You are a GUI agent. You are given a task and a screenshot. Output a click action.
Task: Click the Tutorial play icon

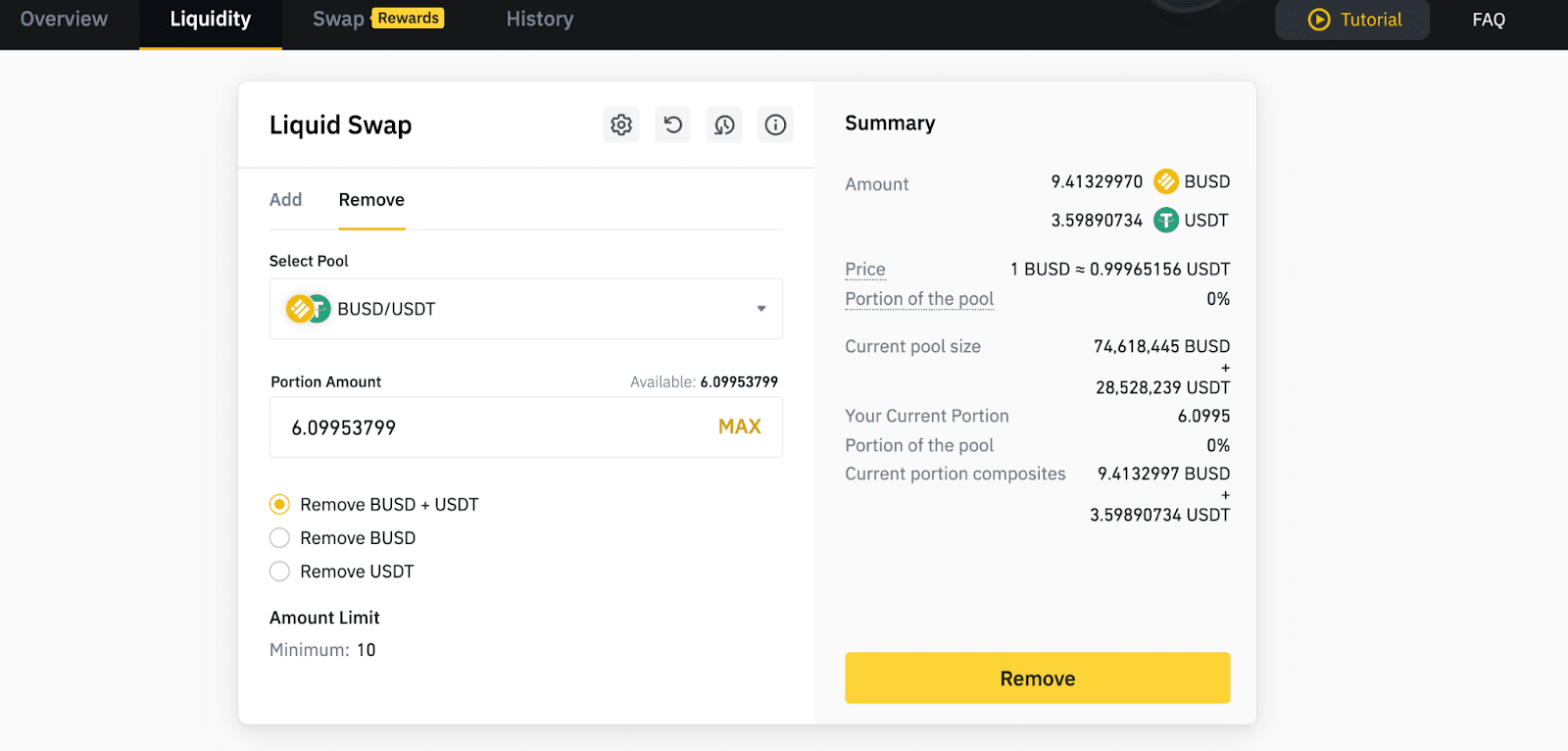click(x=1319, y=20)
